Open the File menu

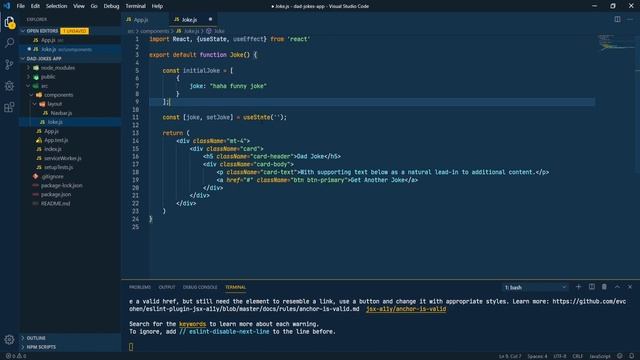click(x=20, y=6)
